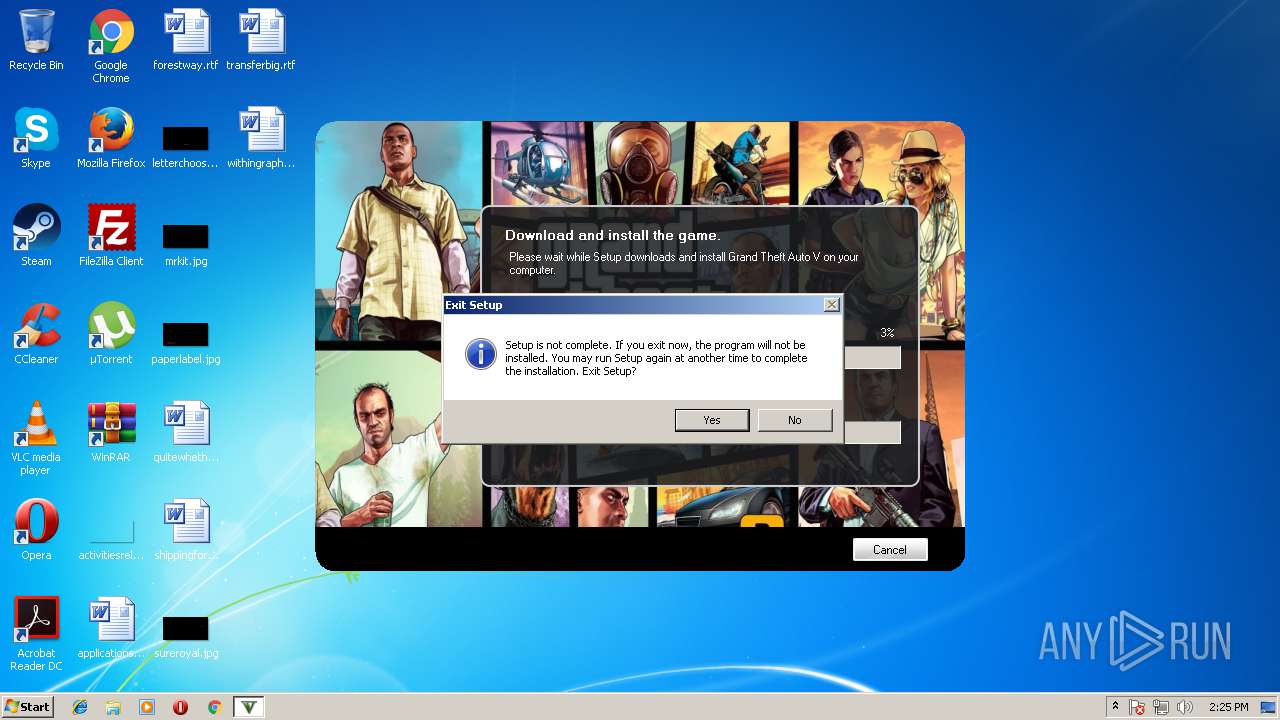
Task: Open the Steam desktop shortcut
Action: pyautogui.click(x=36, y=236)
